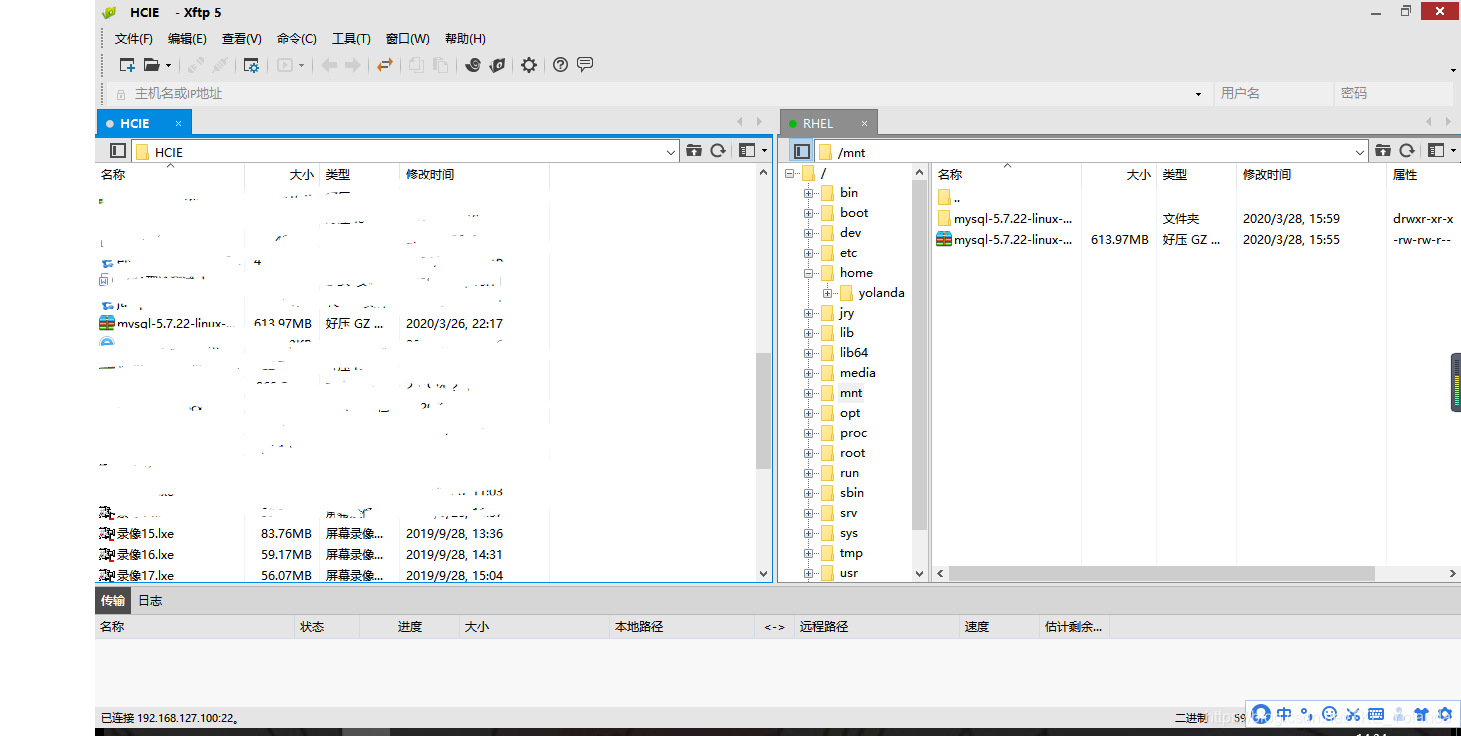This screenshot has width=1461, height=736.
Task: Open the 工具(T) menu
Action: (351, 39)
